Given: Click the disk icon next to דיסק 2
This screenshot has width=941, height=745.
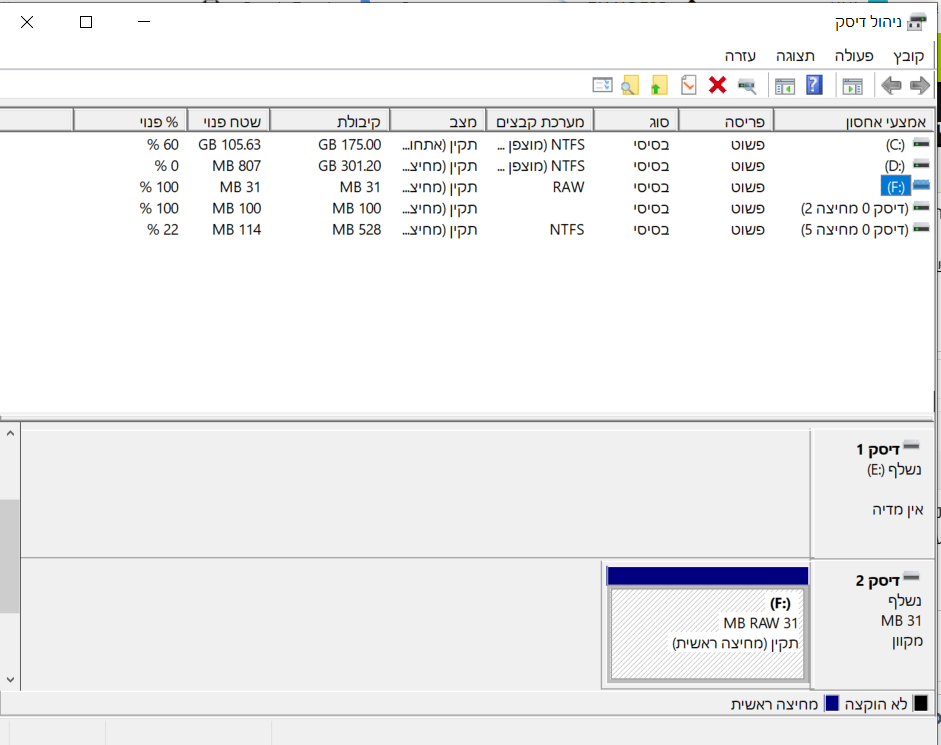Looking at the screenshot, I should (911, 578).
